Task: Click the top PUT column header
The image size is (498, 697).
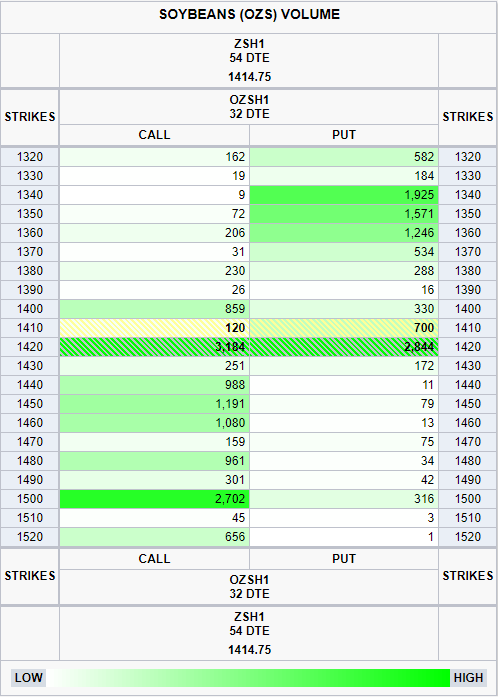Action: pyautogui.click(x=344, y=135)
